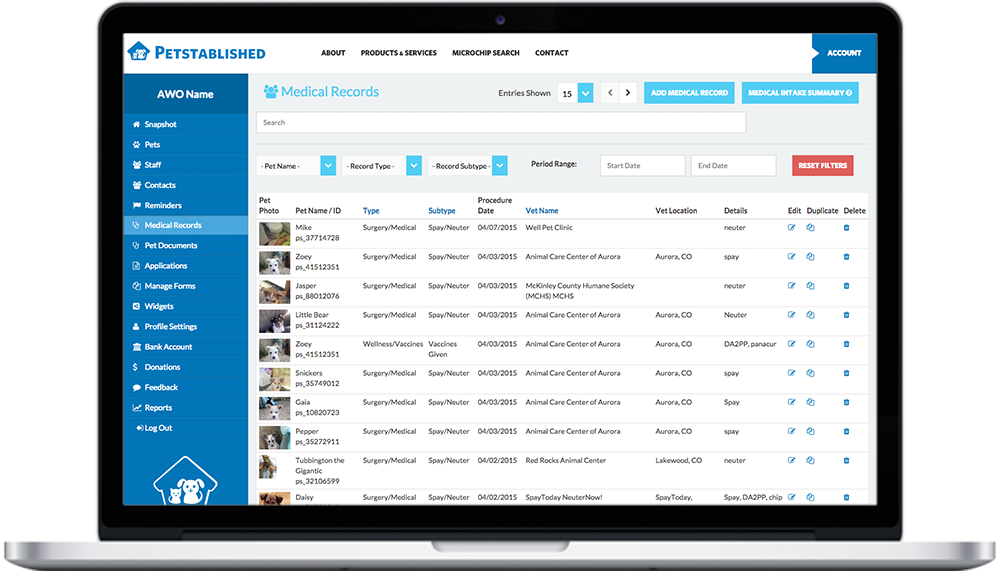Go to Pet Documents in sidebar
Screen dimensions: 1000x571
tap(171, 246)
